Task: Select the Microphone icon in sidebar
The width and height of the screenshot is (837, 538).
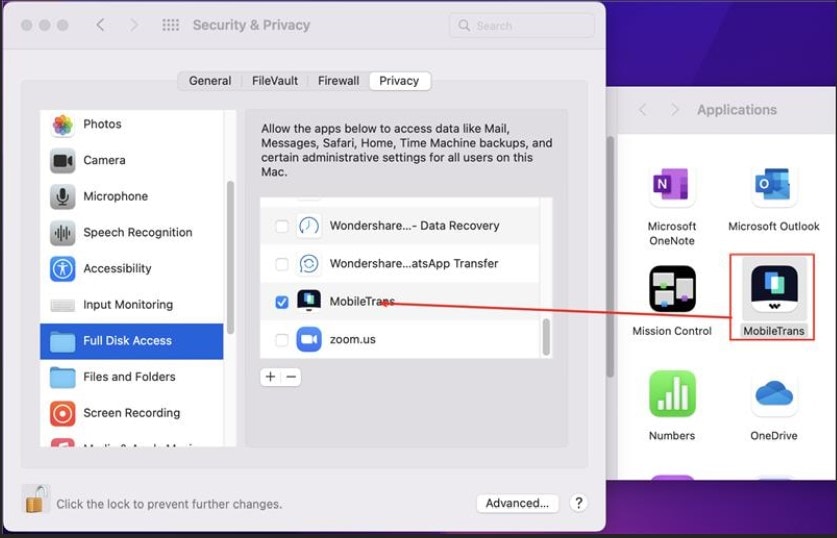Action: 62,196
